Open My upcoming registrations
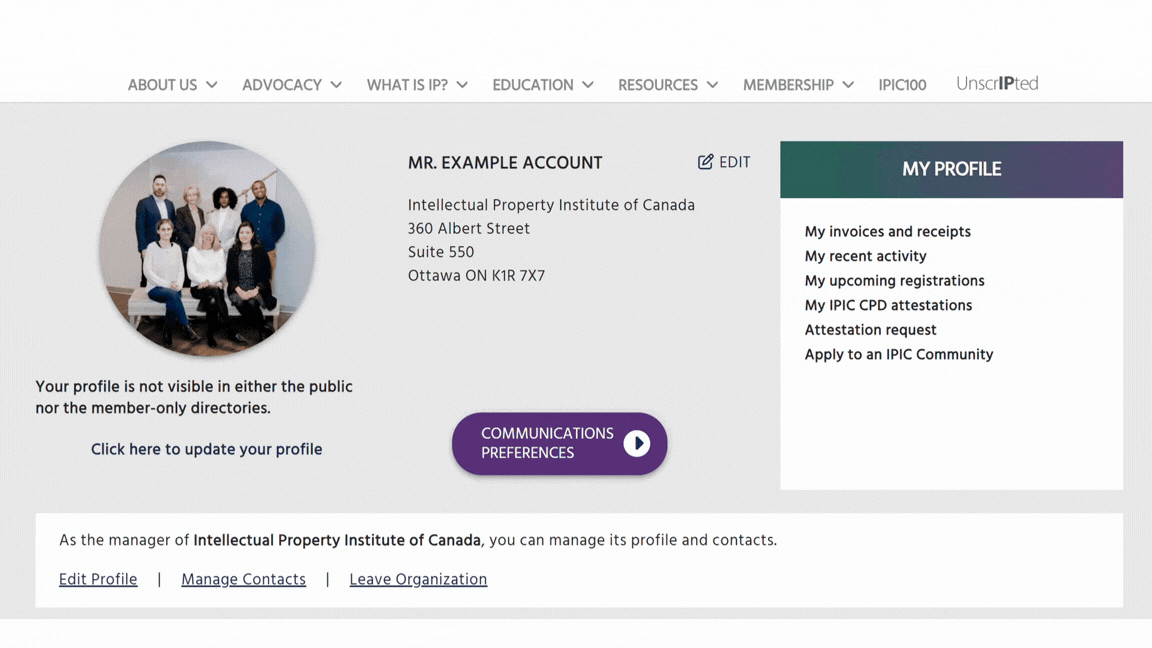 click(x=894, y=281)
